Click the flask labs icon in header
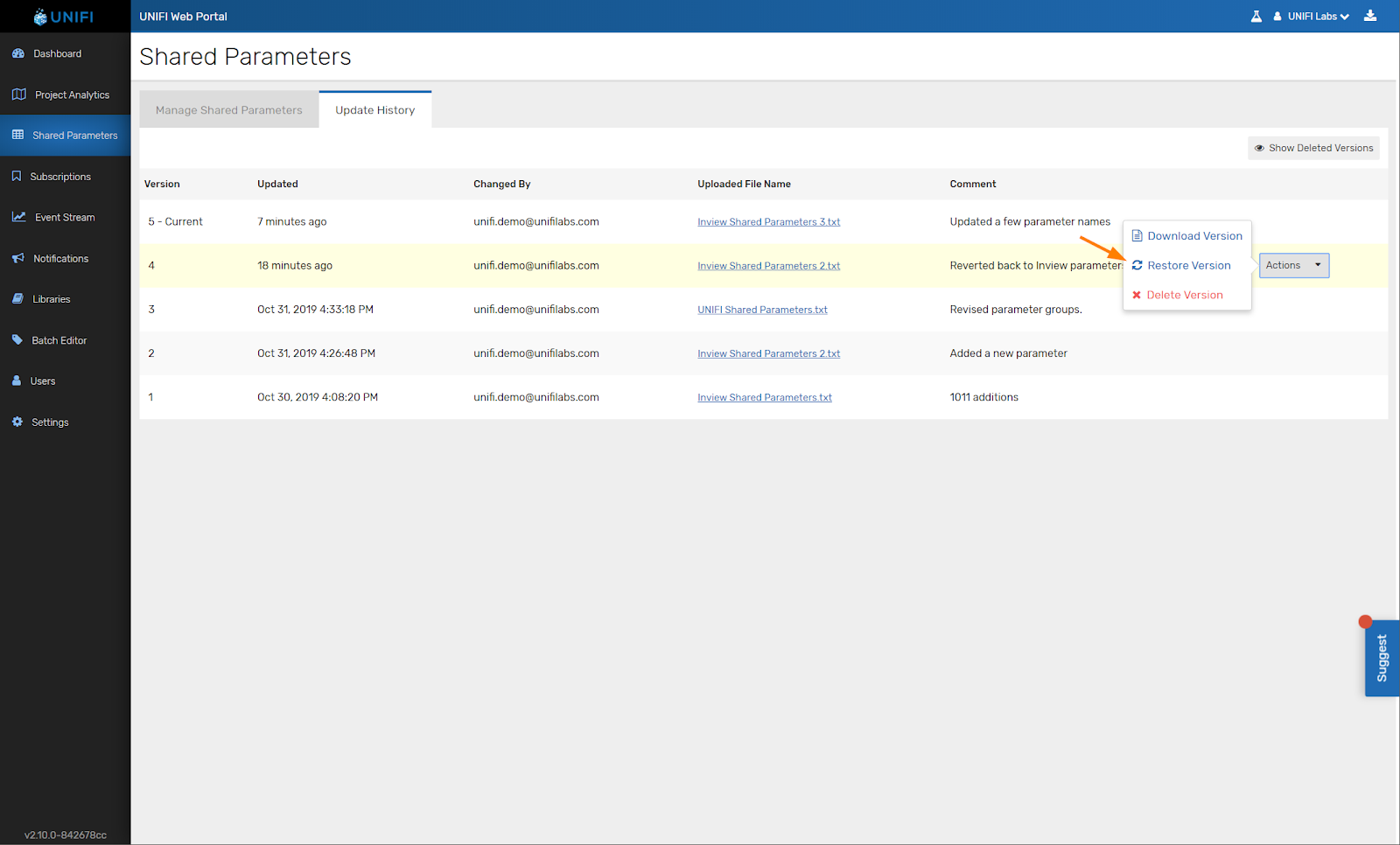 point(1256,16)
